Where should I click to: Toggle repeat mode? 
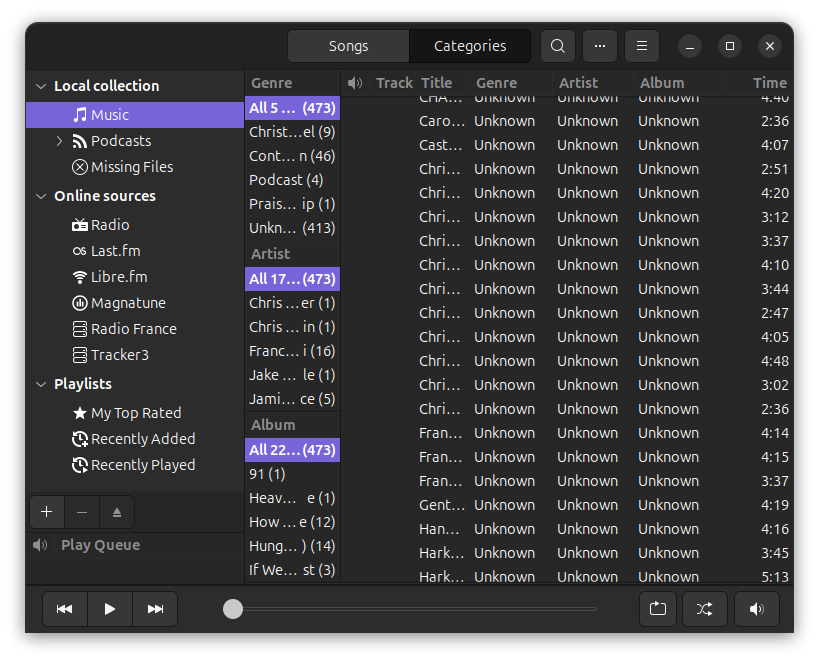[658, 609]
